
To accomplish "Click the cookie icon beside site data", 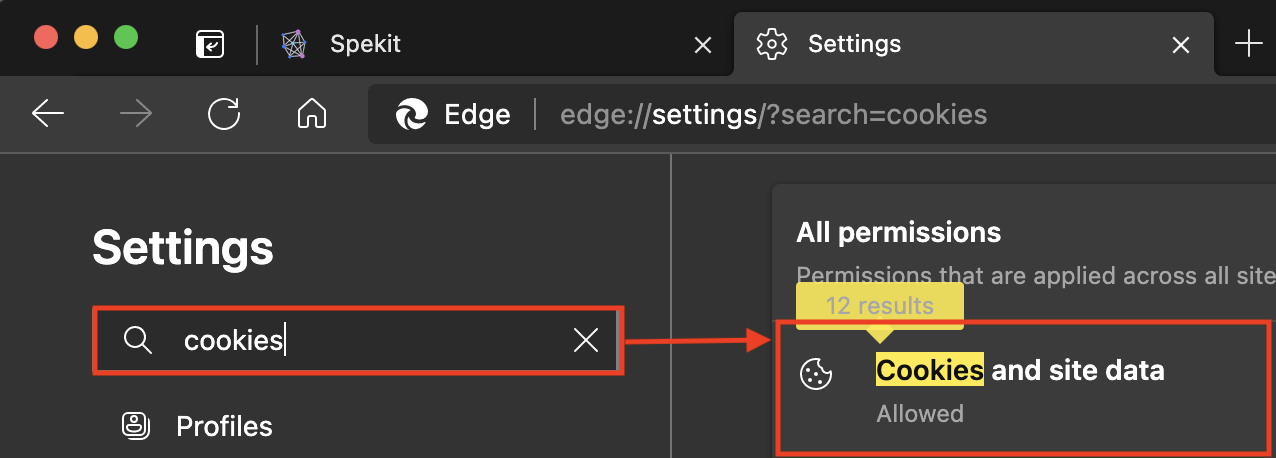I will tap(817, 373).
